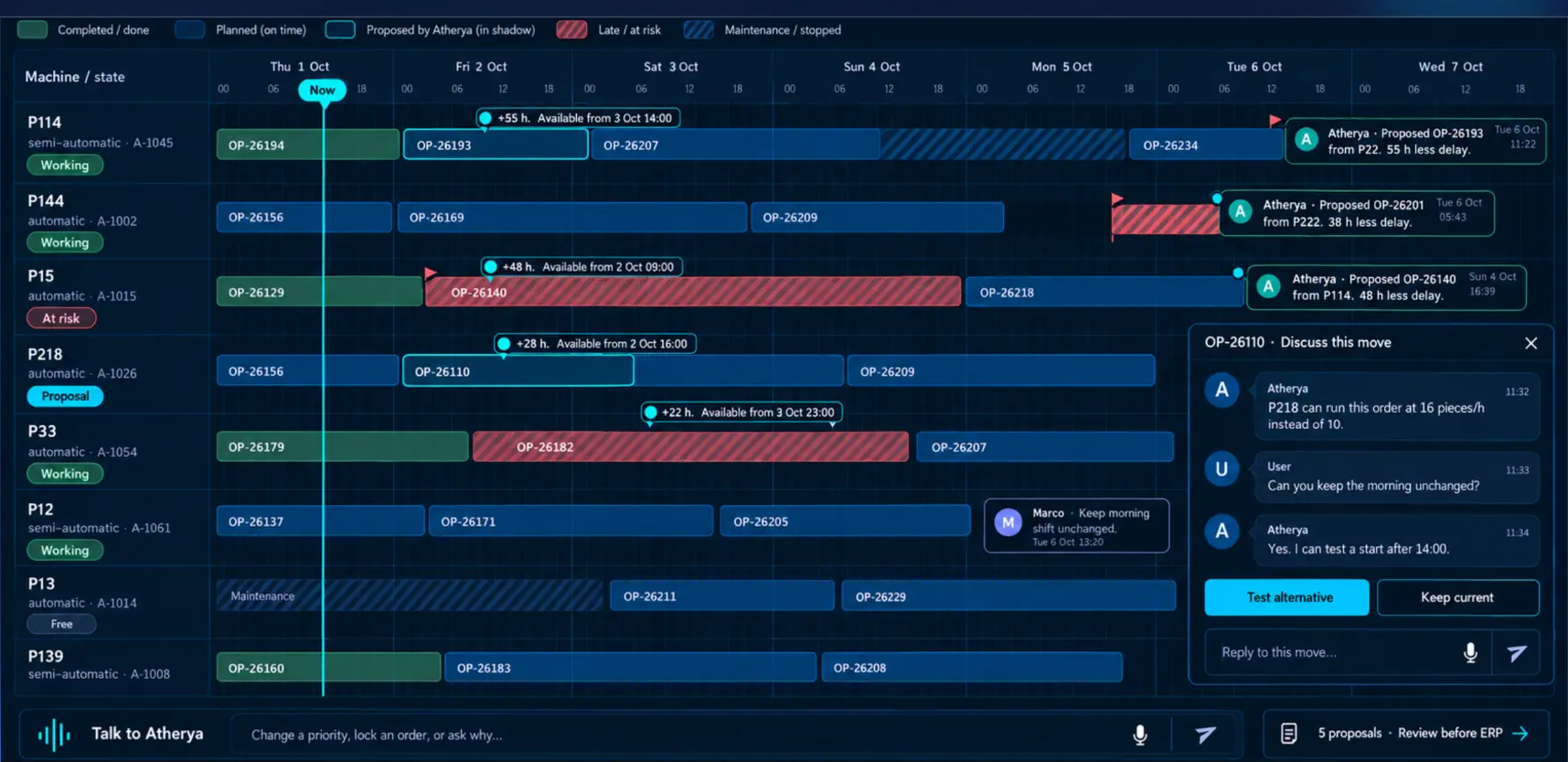Click the send arrow in Talk to Atherya bar

1206,735
